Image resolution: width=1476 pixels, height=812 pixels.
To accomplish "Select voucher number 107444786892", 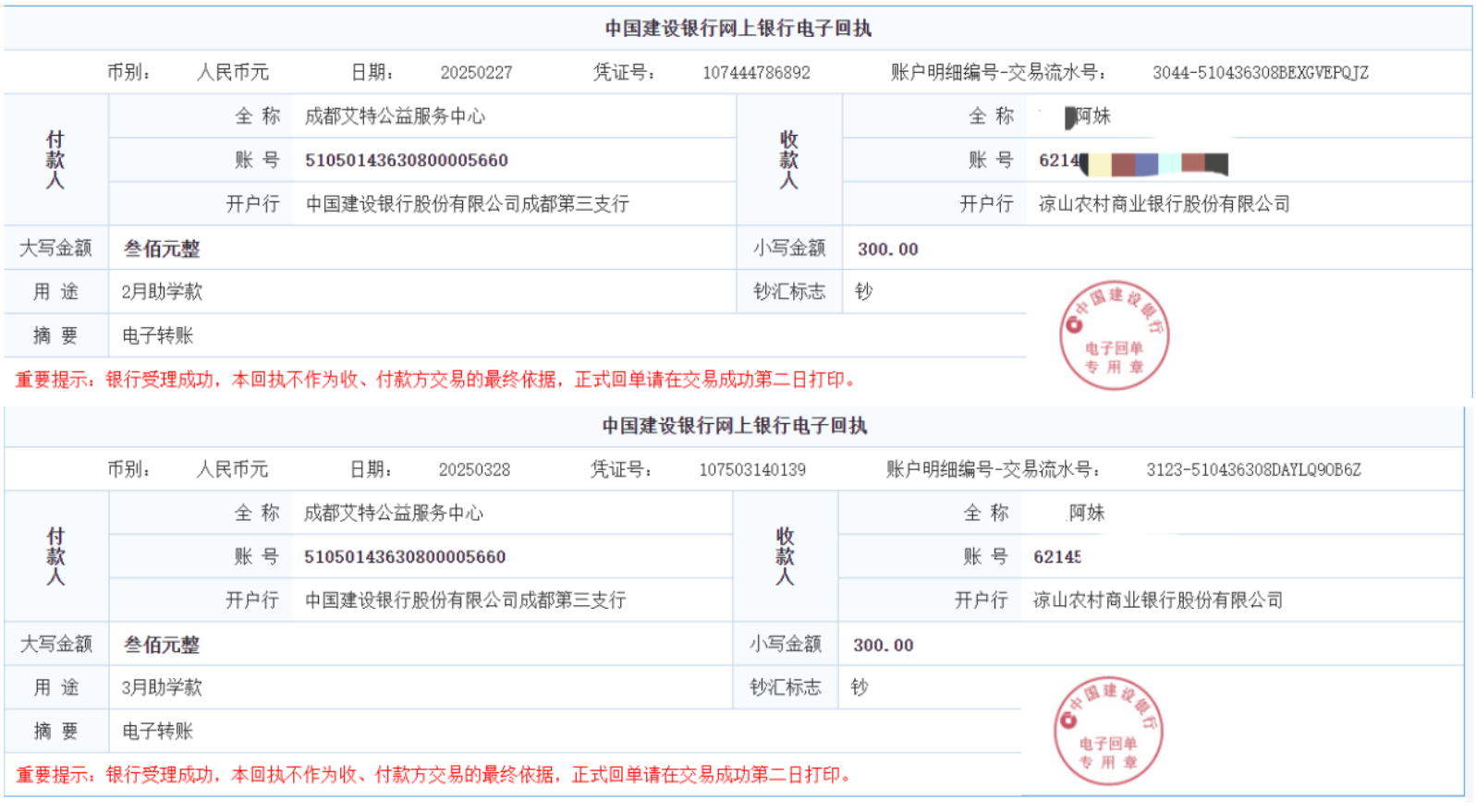I will click(756, 73).
